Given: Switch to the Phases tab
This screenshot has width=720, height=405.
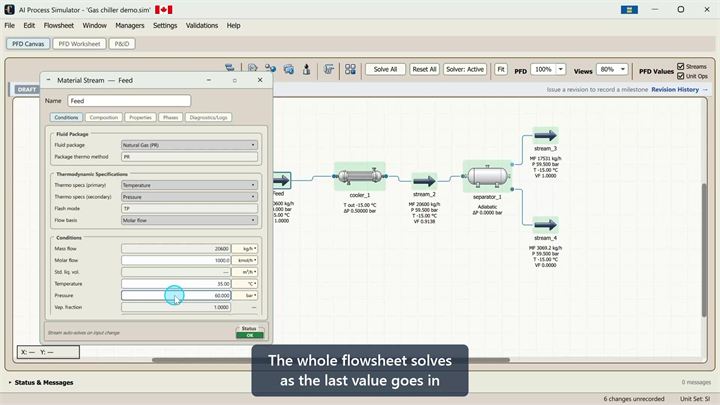Looking at the screenshot, I should 170,118.
